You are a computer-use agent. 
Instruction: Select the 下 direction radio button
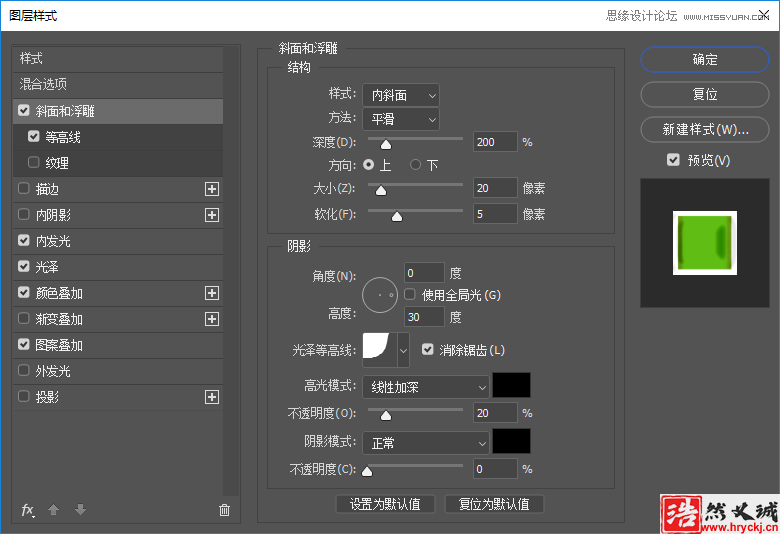[x=415, y=165]
